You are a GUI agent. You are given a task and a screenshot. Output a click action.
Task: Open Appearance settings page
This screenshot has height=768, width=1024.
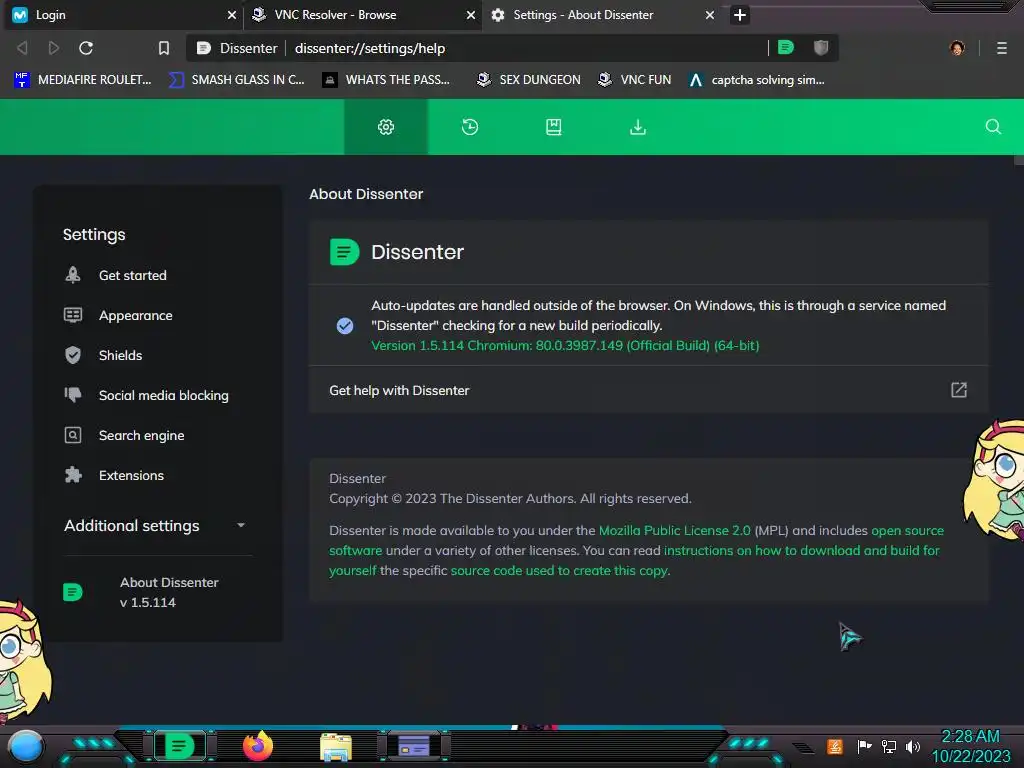point(136,315)
